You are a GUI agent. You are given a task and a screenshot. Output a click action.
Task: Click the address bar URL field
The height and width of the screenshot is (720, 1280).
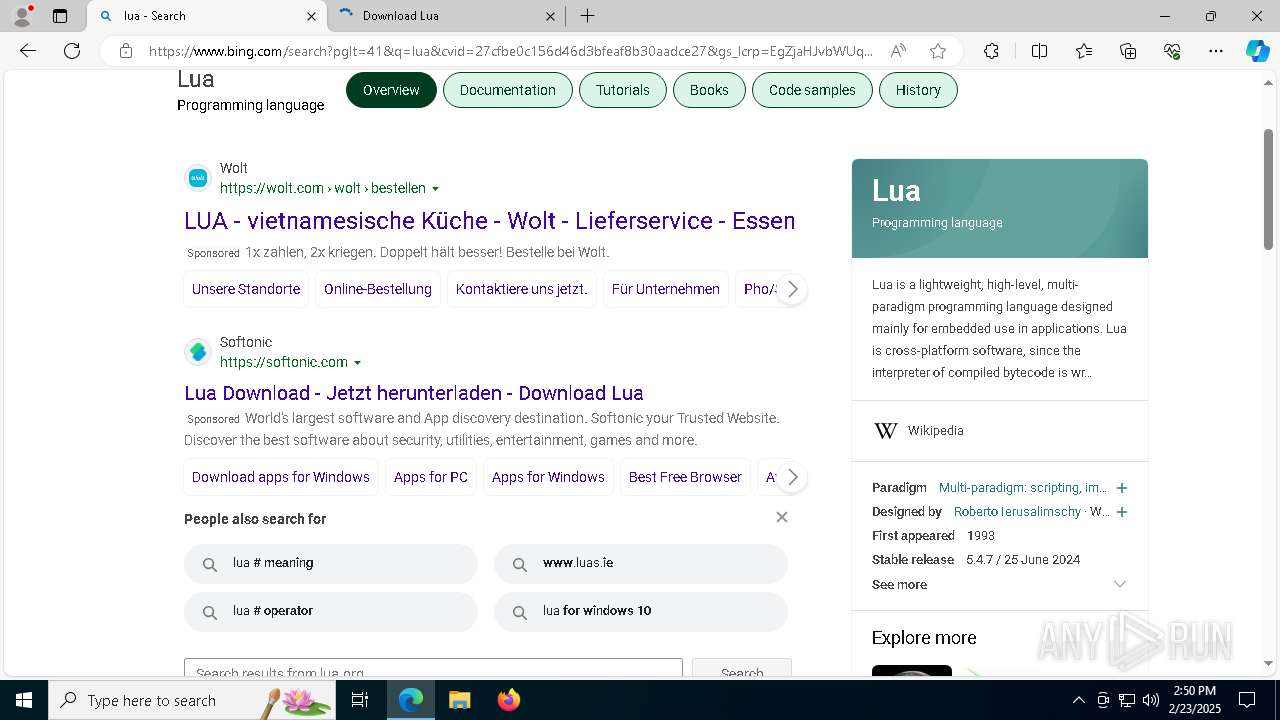point(510,51)
